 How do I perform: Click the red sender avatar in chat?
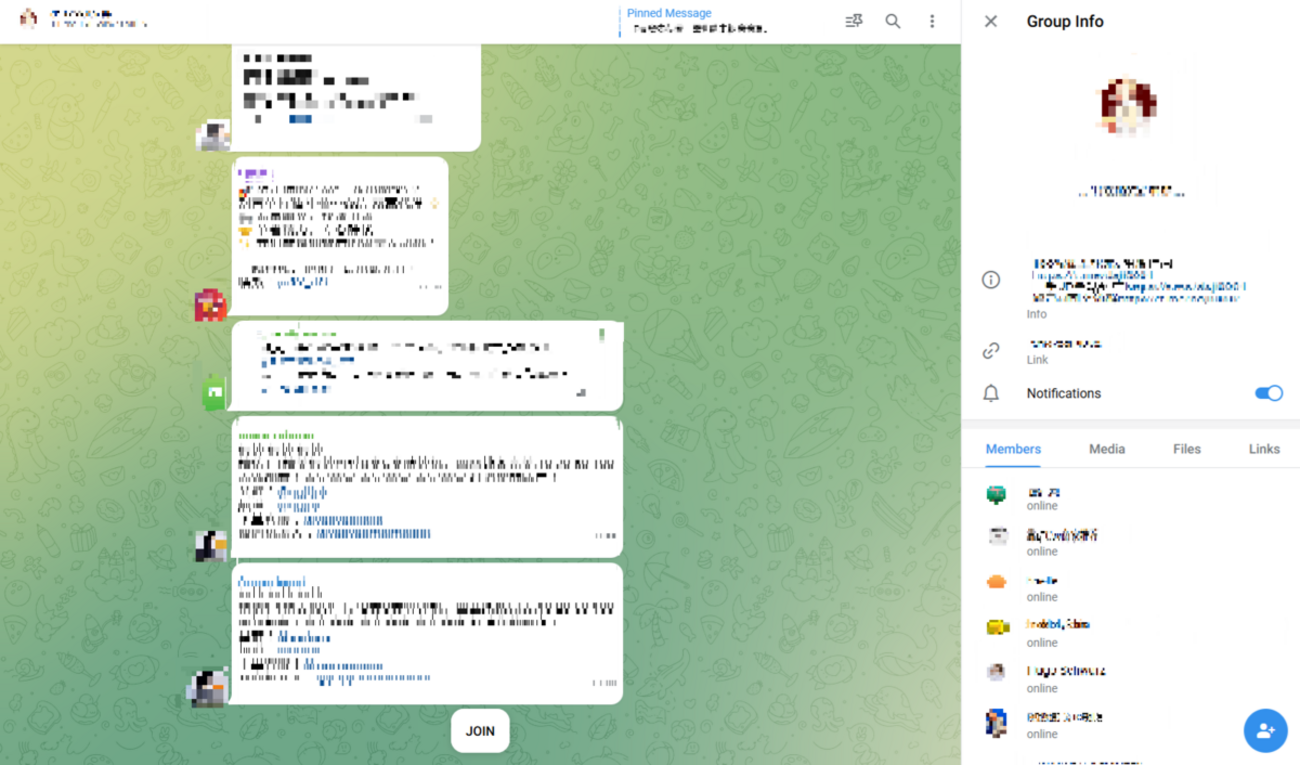210,305
